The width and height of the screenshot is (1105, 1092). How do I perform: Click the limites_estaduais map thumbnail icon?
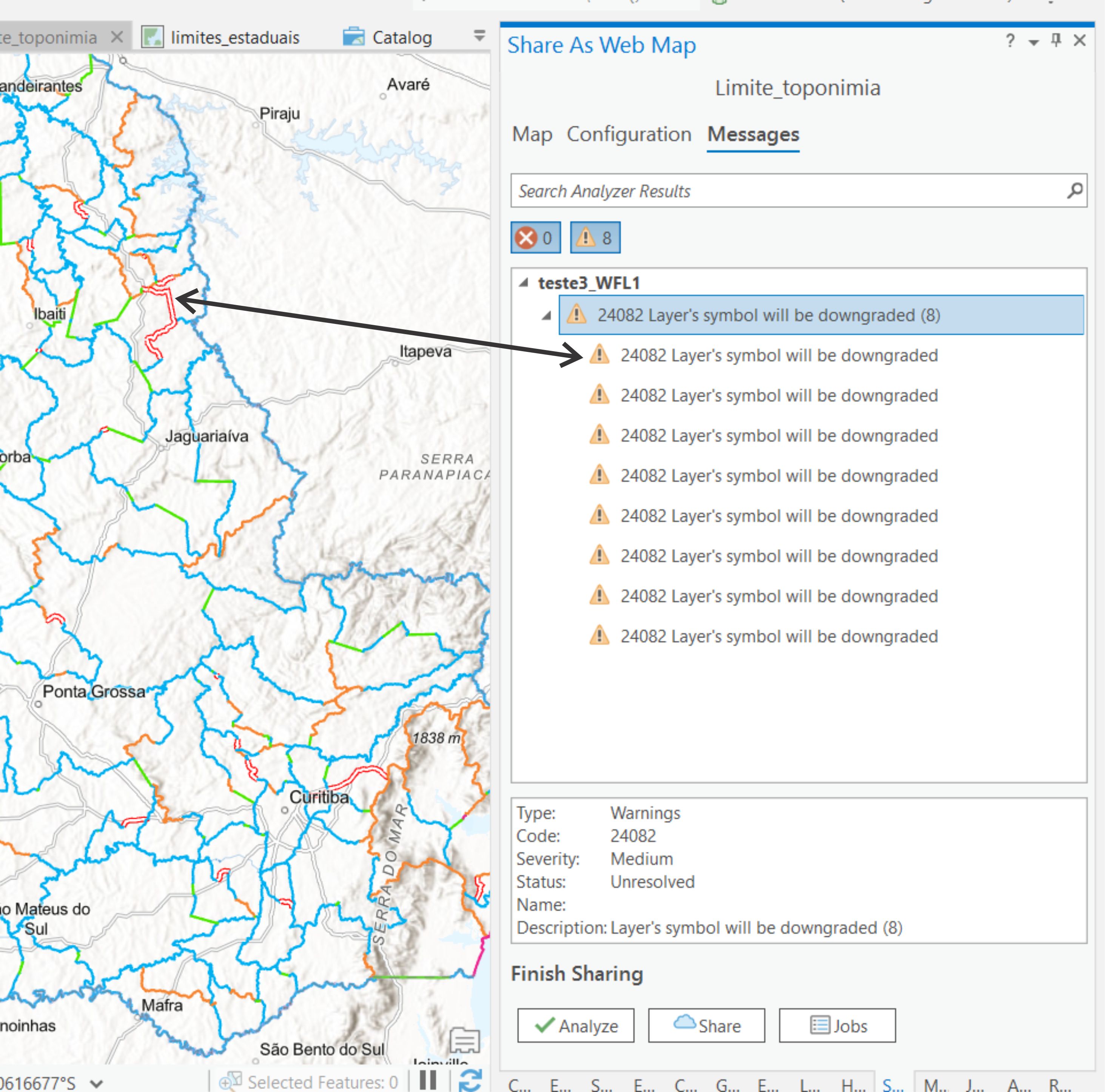(x=151, y=37)
